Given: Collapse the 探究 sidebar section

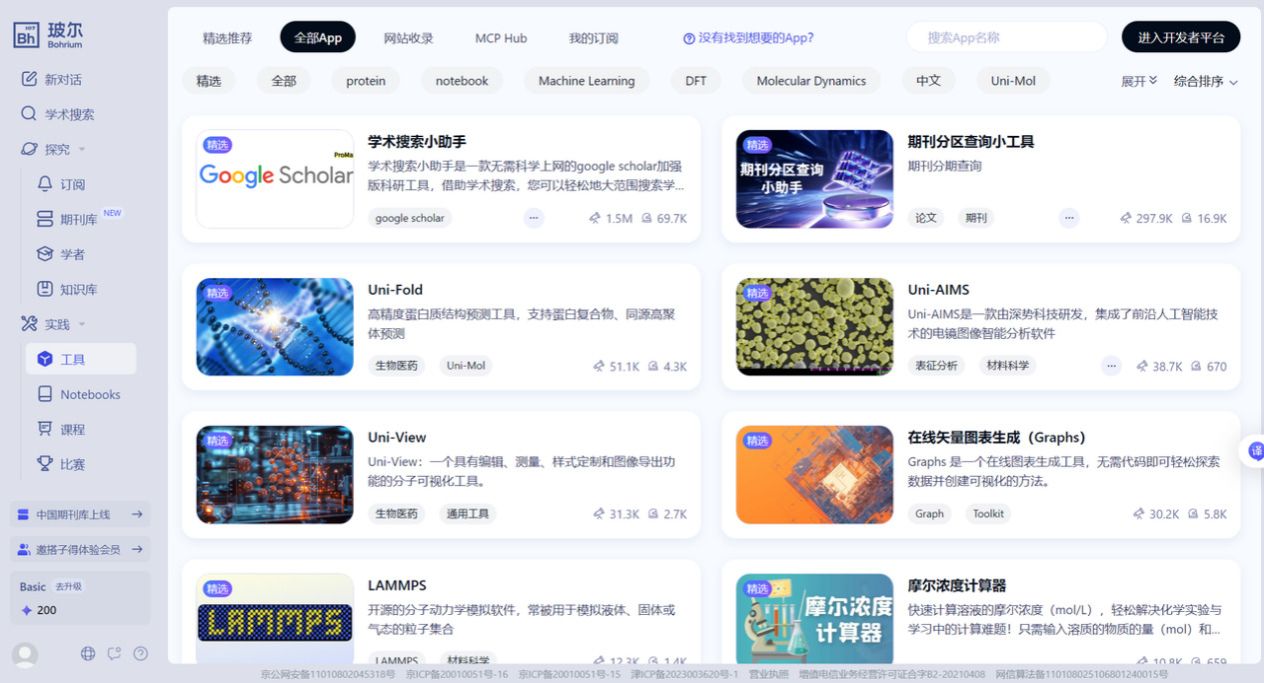Looking at the screenshot, I should (81, 149).
